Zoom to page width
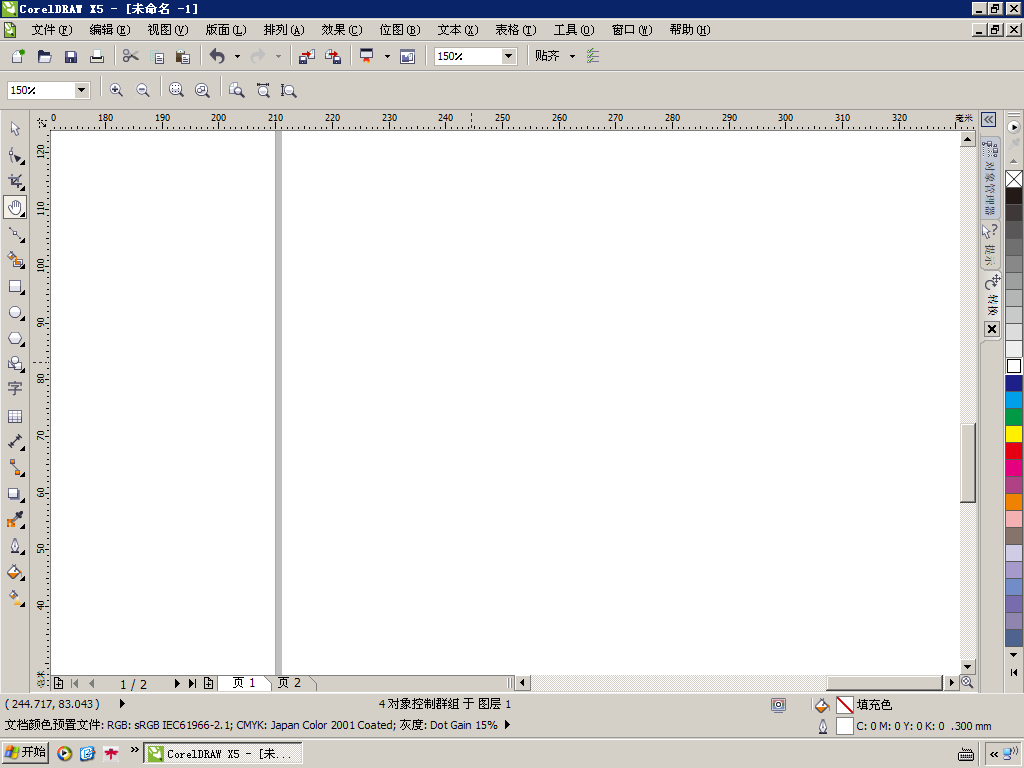This screenshot has width=1024, height=768. pos(263,90)
